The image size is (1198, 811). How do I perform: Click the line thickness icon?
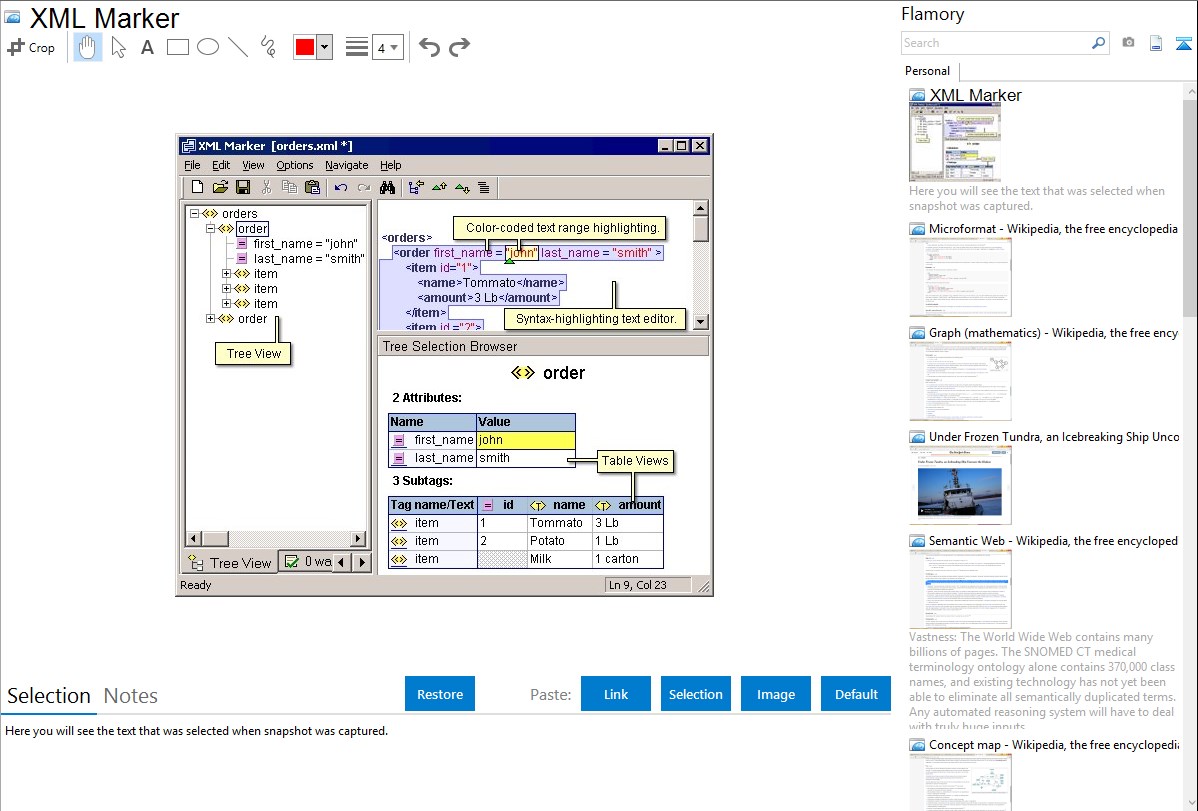357,47
